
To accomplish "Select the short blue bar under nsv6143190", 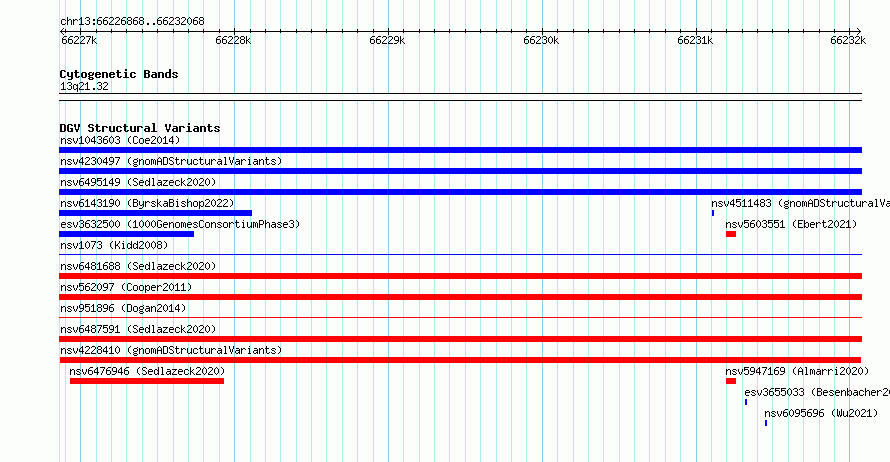I will (x=156, y=213).
